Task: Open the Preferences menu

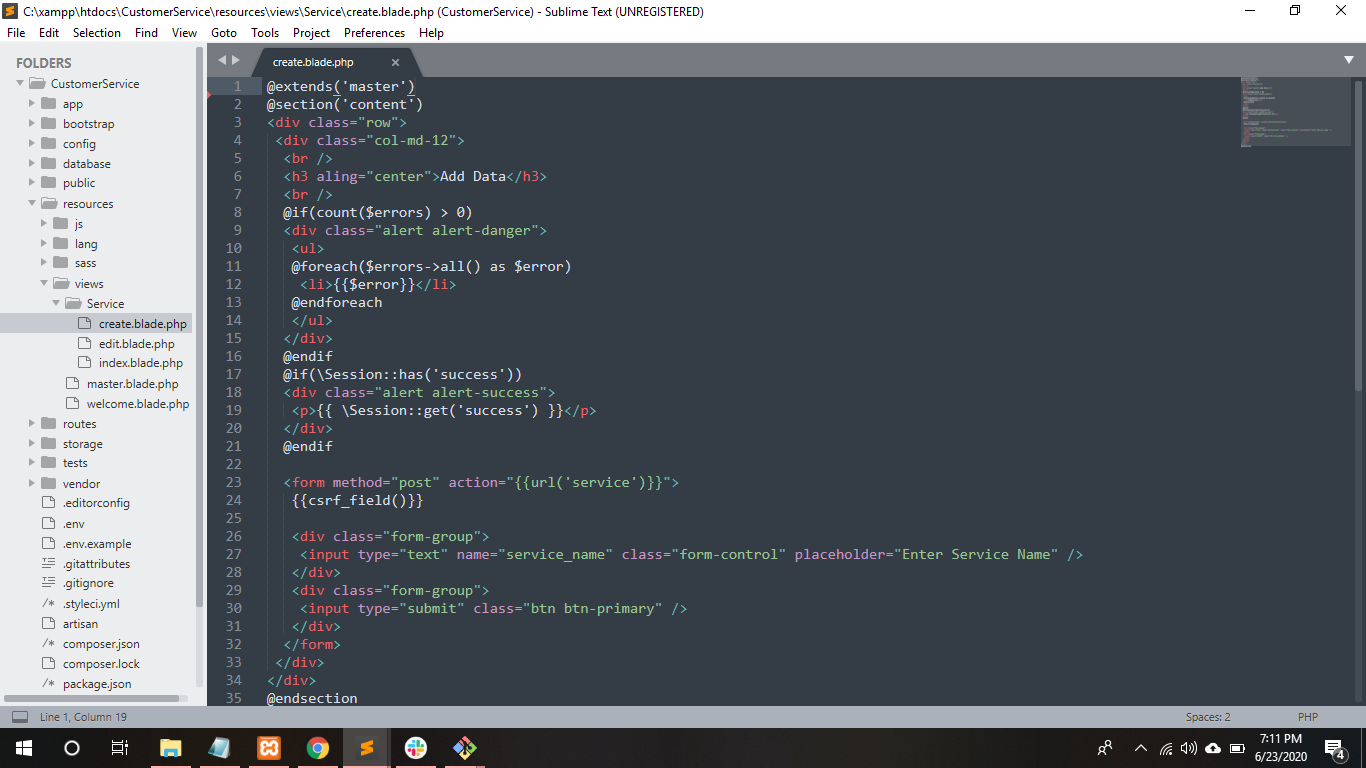Action: pyautogui.click(x=374, y=33)
